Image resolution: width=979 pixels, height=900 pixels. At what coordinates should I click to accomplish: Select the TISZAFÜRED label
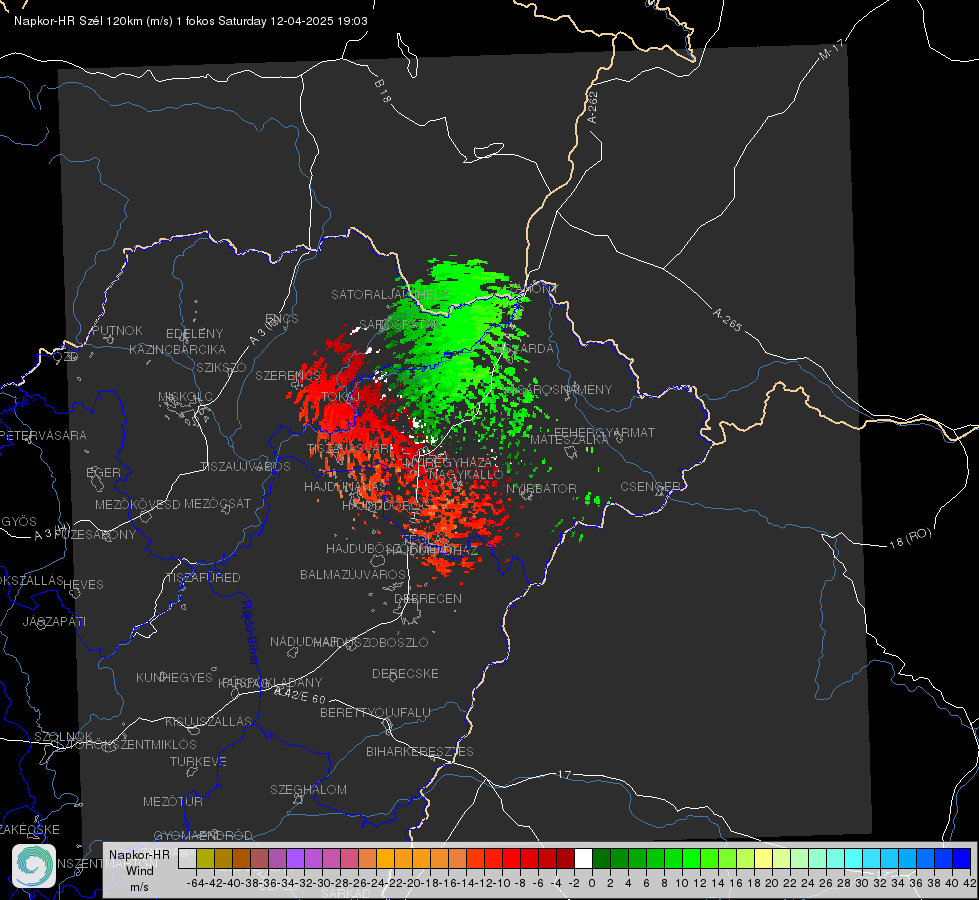204,578
